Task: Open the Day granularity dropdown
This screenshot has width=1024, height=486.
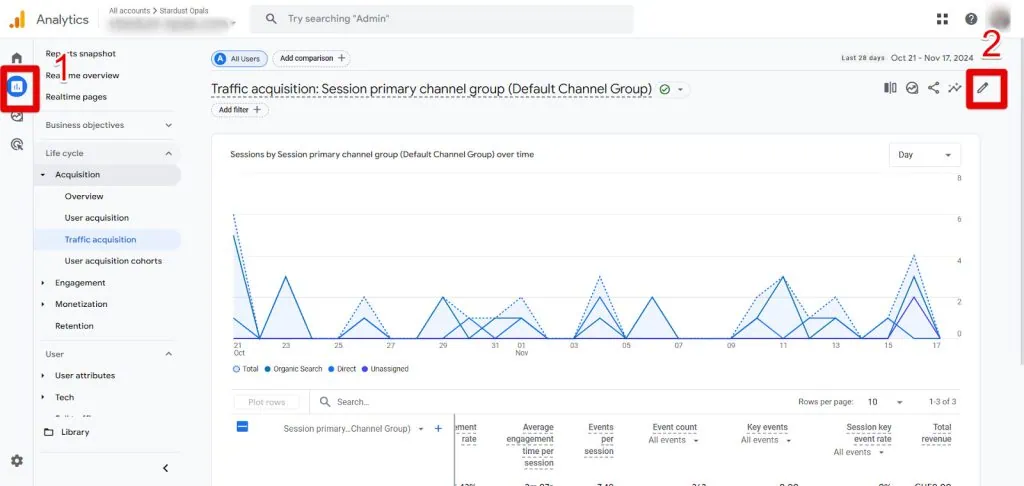Action: click(924, 155)
